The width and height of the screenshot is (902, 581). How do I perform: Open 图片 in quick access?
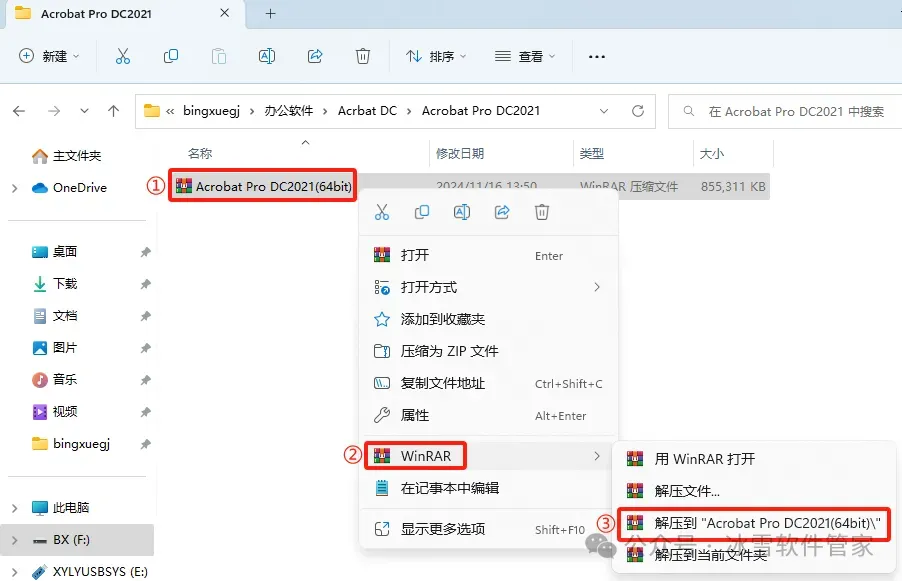[x=55, y=347]
